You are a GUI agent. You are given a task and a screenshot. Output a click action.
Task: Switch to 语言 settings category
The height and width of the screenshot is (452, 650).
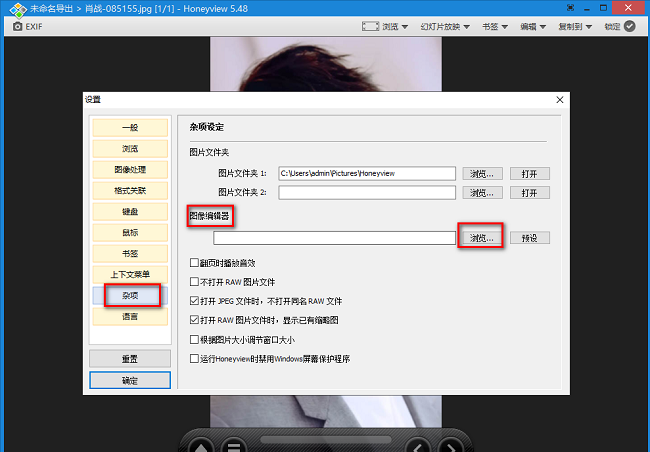pyautogui.click(x=130, y=316)
